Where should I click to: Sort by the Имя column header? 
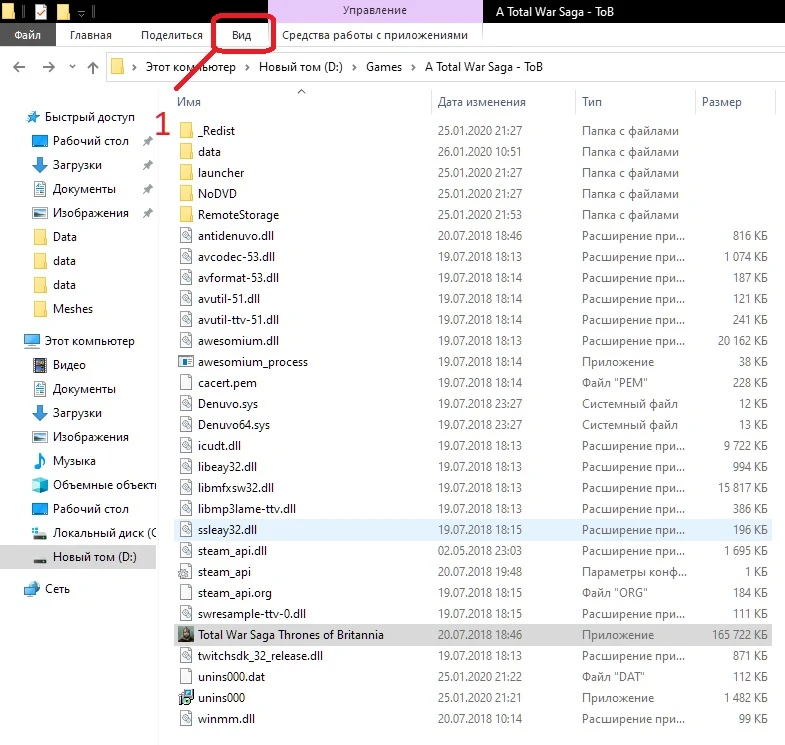pyautogui.click(x=189, y=102)
